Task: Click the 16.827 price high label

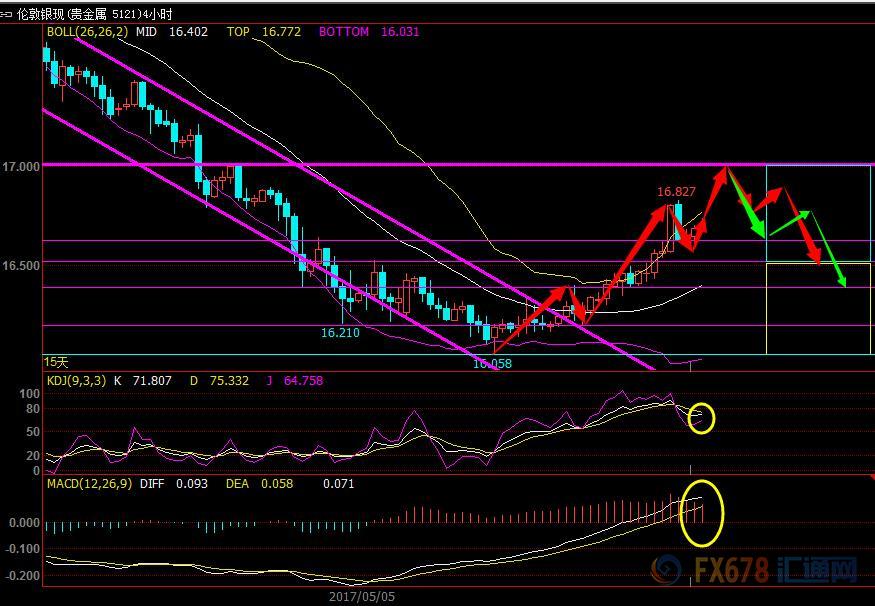Action: tap(676, 191)
